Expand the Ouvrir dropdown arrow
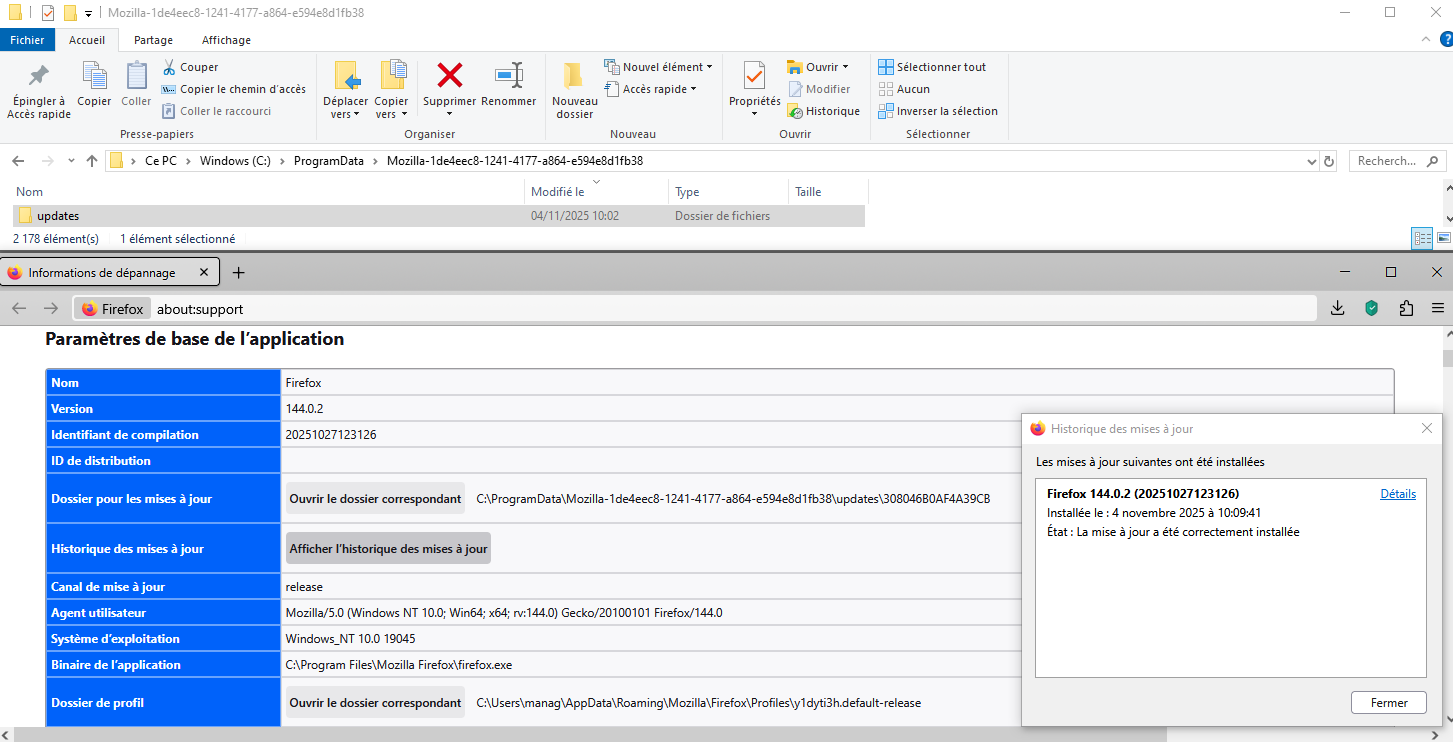This screenshot has width=1453, height=742. coord(845,67)
